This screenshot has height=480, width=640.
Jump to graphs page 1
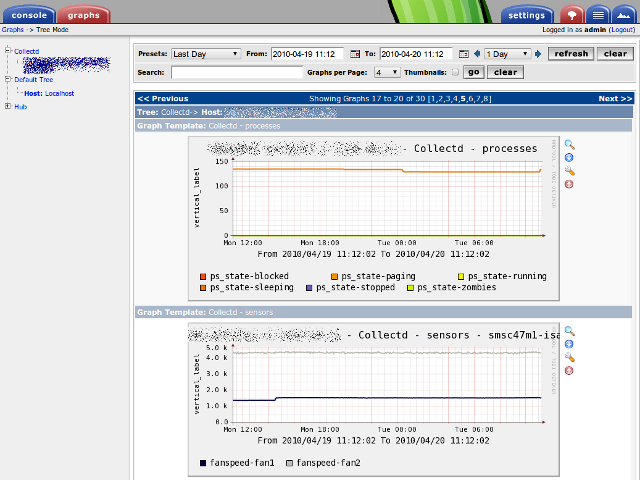click(x=432, y=99)
